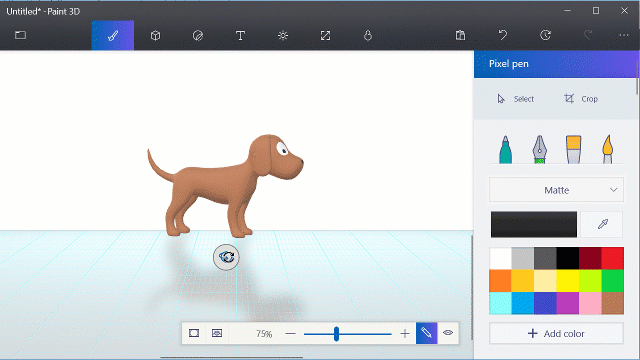This screenshot has height=360, width=640.
Task: Pick the indigo color swatch
Action: 545,303
